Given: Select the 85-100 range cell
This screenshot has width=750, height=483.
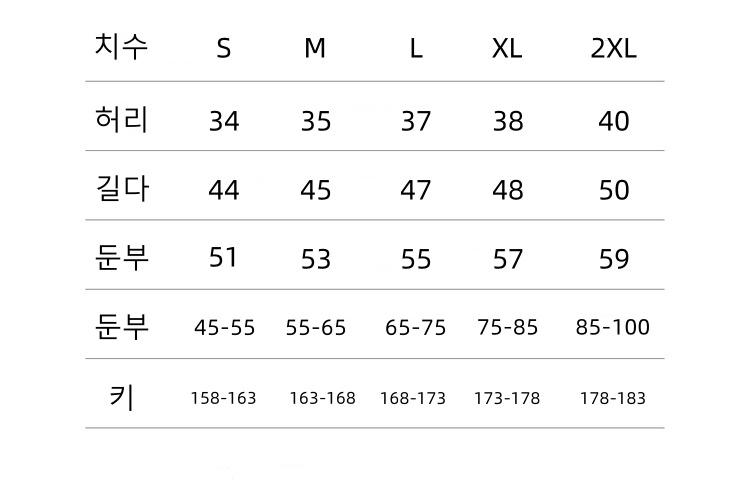Looking at the screenshot, I should point(613,327).
